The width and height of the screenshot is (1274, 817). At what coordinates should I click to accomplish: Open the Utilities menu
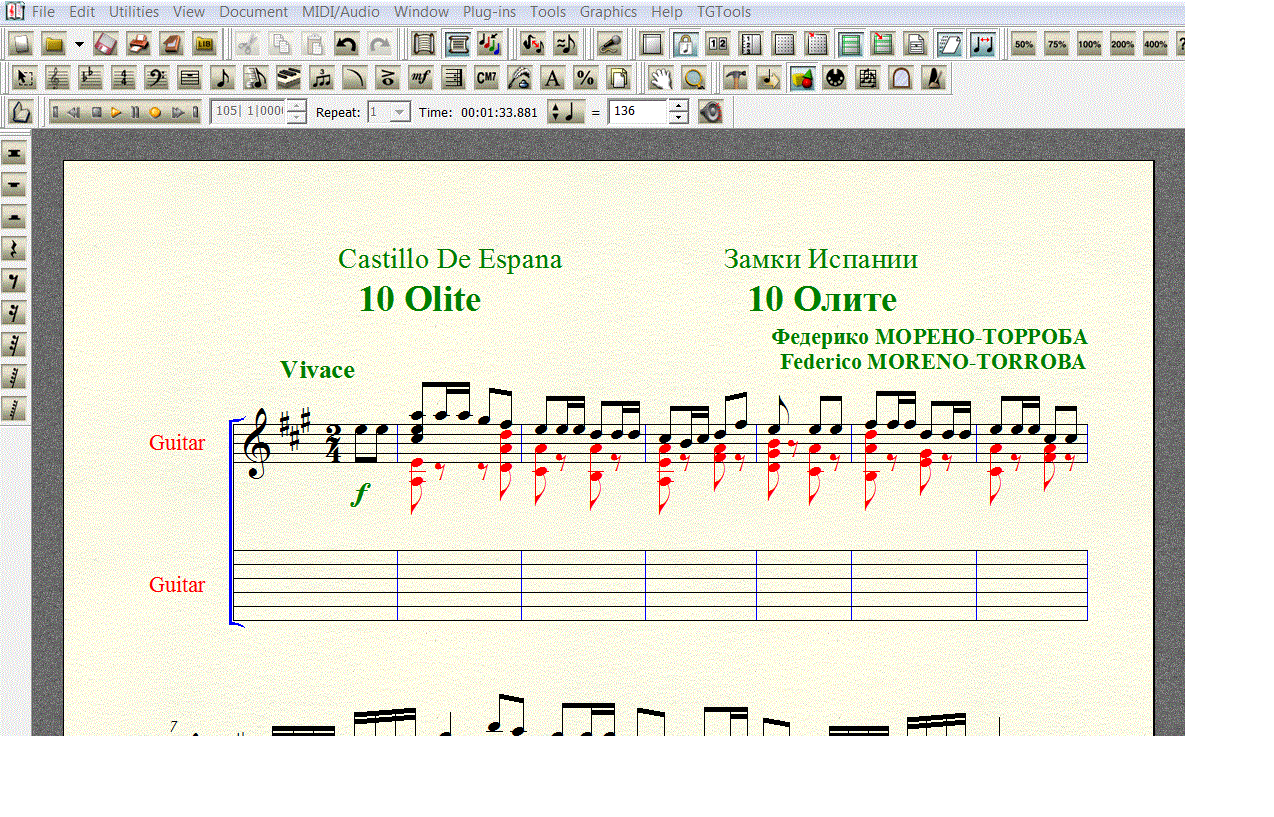[134, 12]
